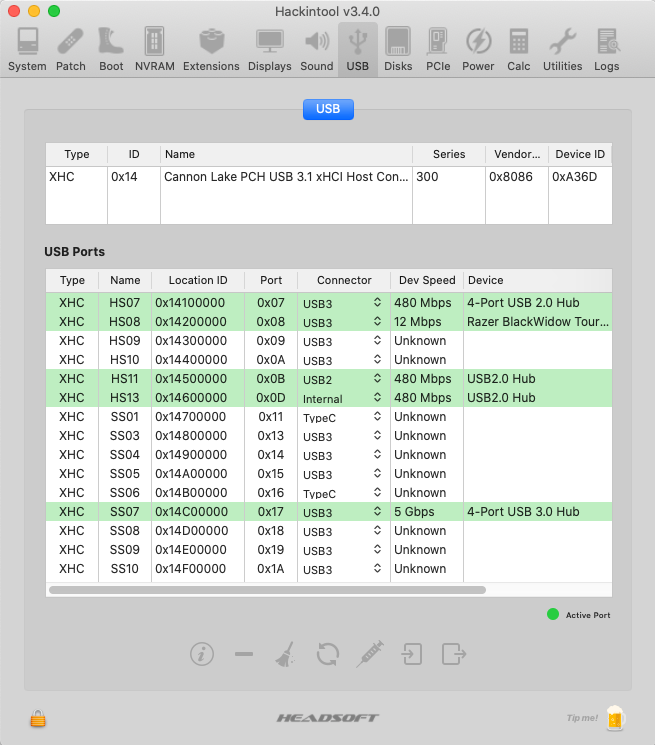Click the import icon
Image resolution: width=655 pixels, height=745 pixels.
[411, 654]
